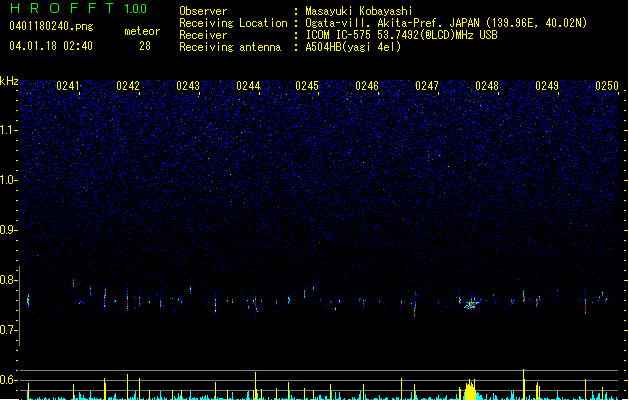
Task: Click Ogata-vill. Akita-Pref. JAPAN location text
Action: (x=446, y=23)
